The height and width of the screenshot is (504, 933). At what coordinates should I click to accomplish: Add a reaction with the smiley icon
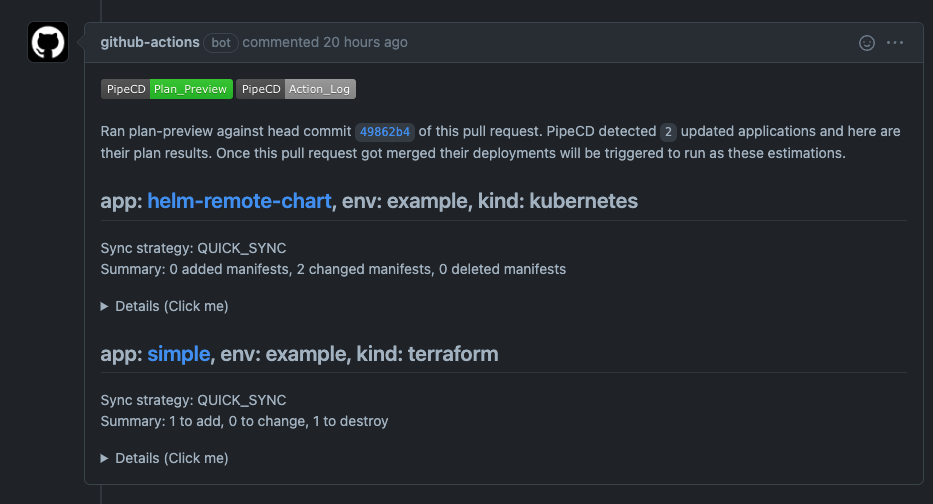pyautogui.click(x=867, y=43)
